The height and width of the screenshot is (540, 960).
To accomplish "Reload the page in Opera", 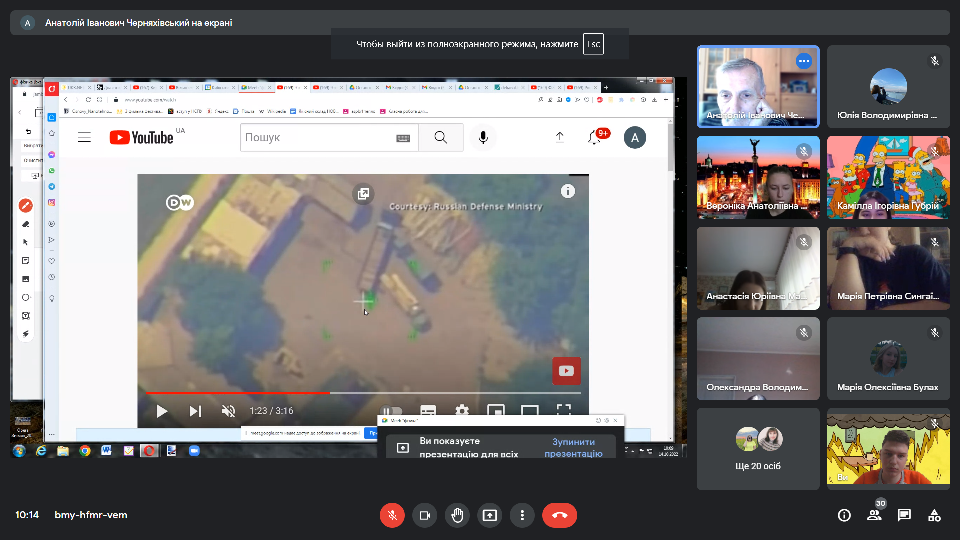I will point(88,99).
